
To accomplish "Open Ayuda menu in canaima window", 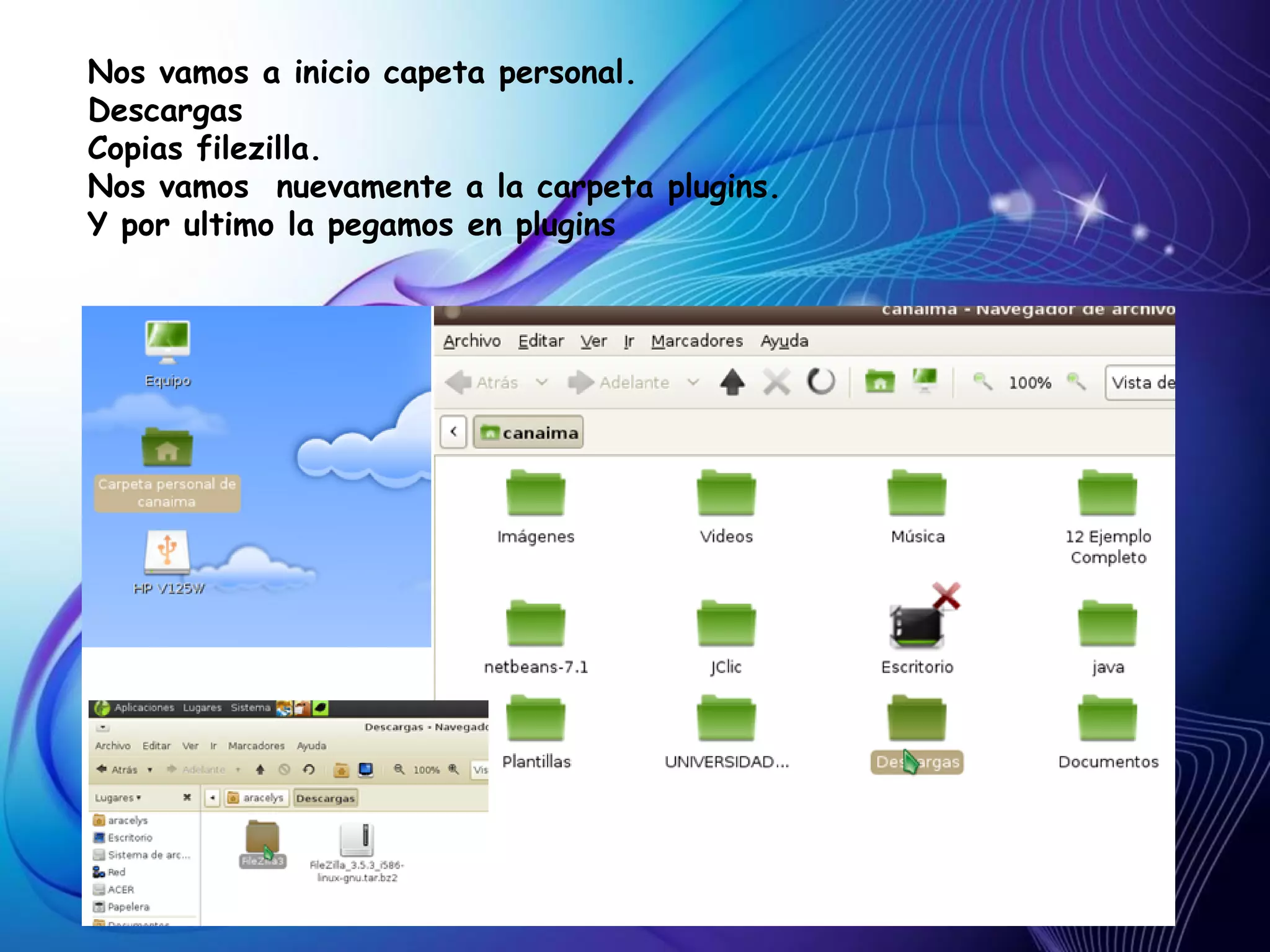I will pos(784,341).
